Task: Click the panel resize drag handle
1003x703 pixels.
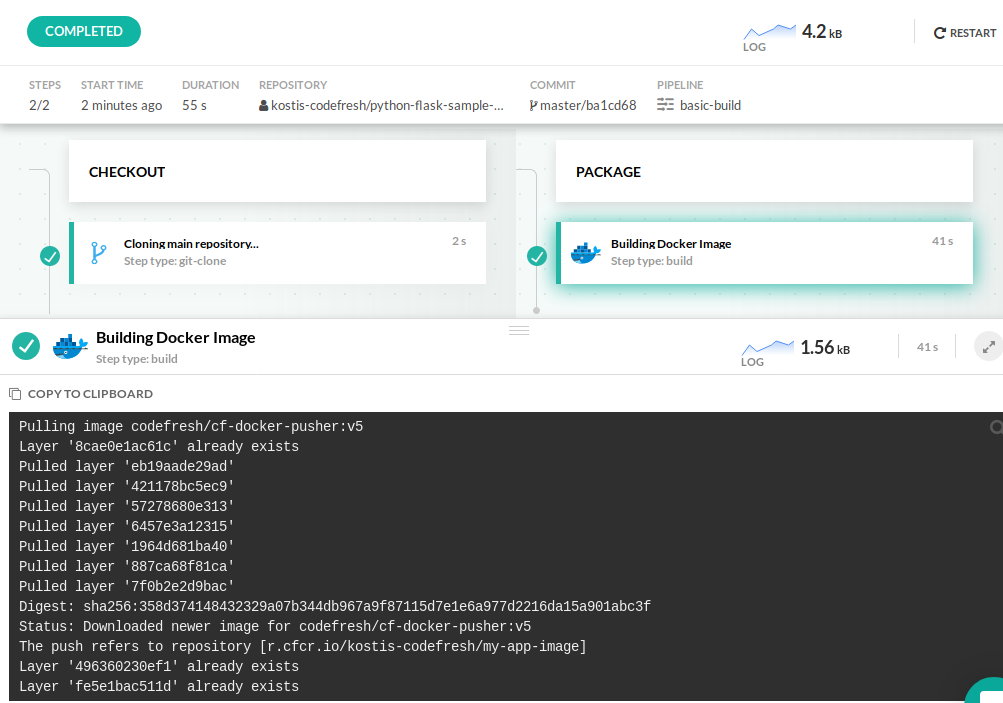Action: [x=519, y=330]
